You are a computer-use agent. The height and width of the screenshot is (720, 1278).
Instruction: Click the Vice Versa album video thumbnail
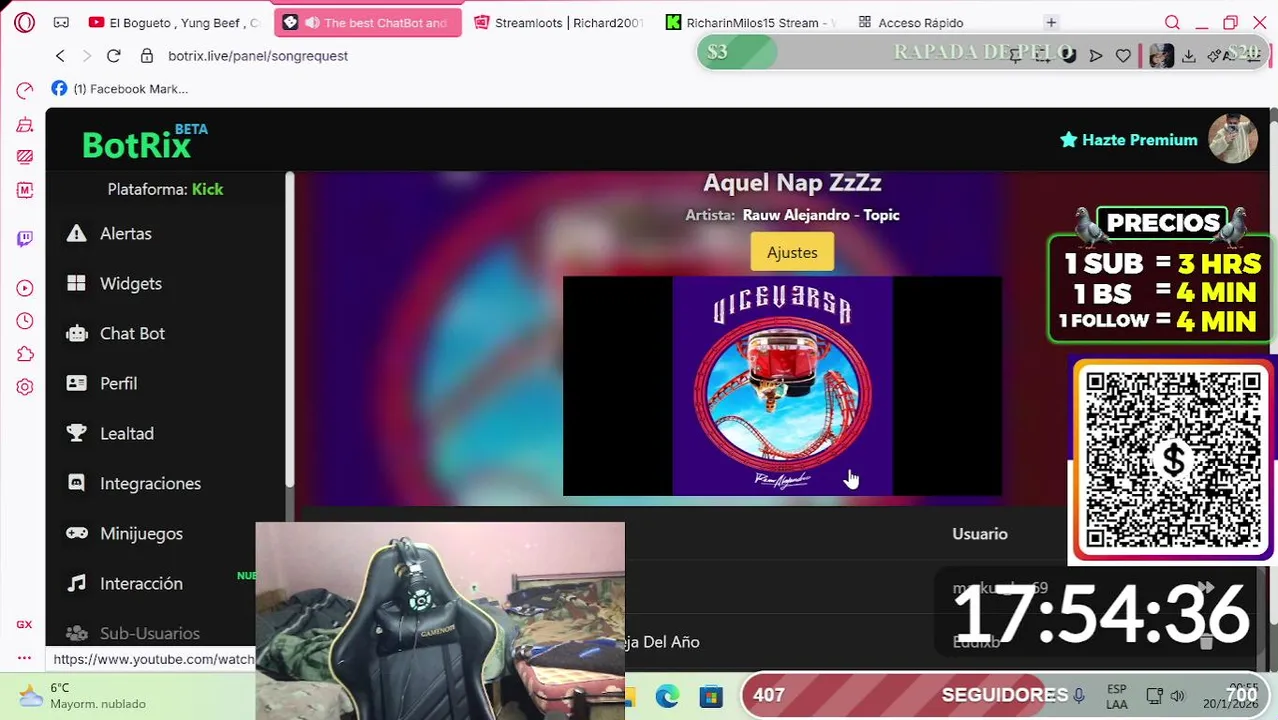click(782, 386)
